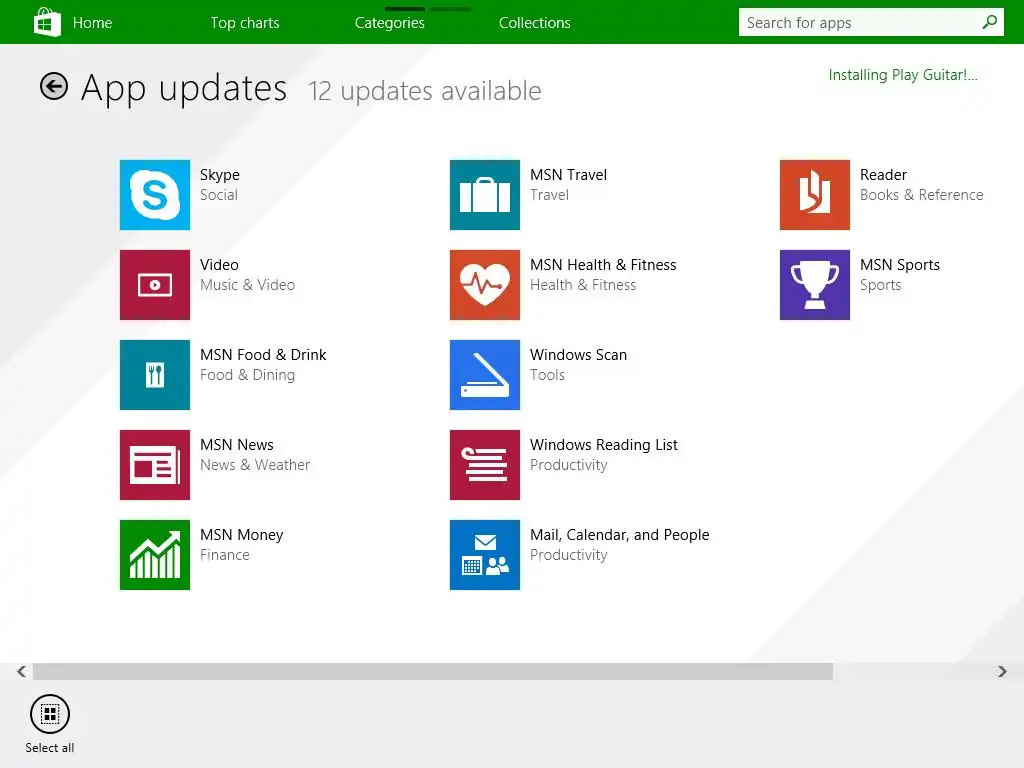The image size is (1024, 768).
Task: Click the Windows Reading List title
Action: point(603,445)
